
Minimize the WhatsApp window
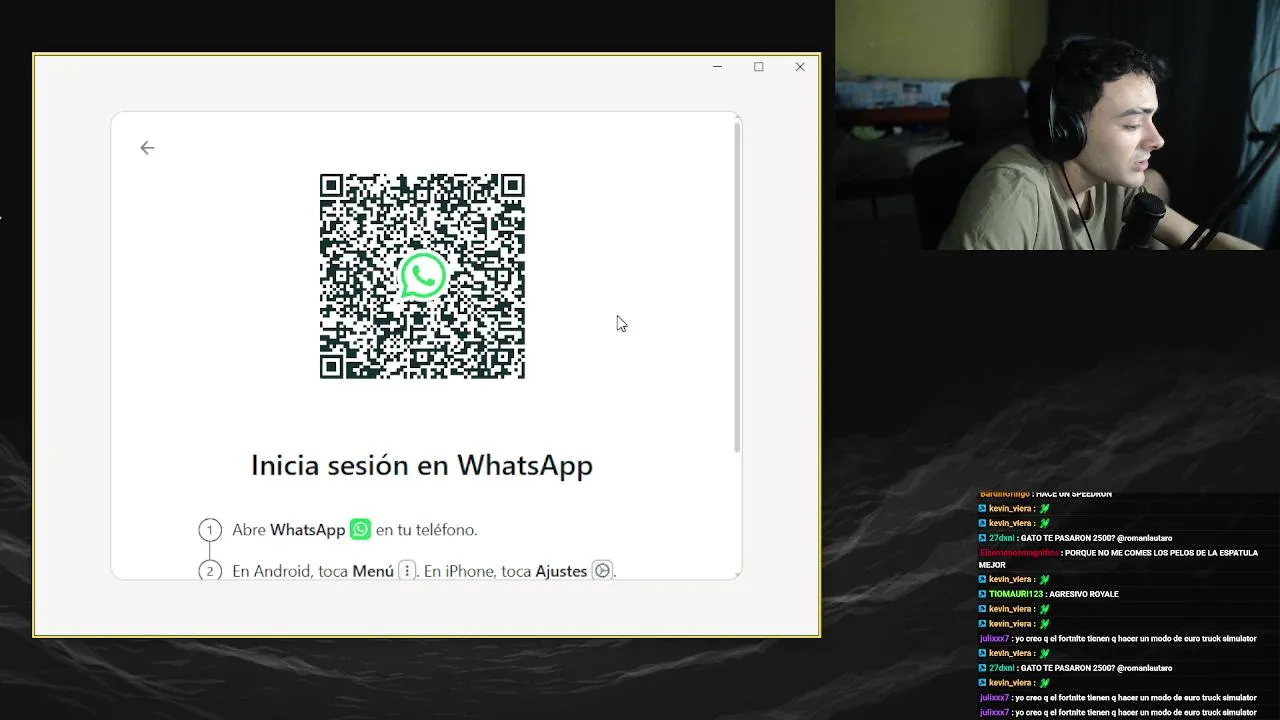point(717,67)
